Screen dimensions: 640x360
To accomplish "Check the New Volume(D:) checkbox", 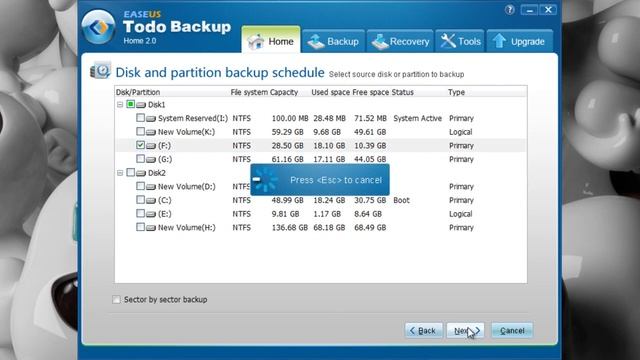I will tap(140, 186).
